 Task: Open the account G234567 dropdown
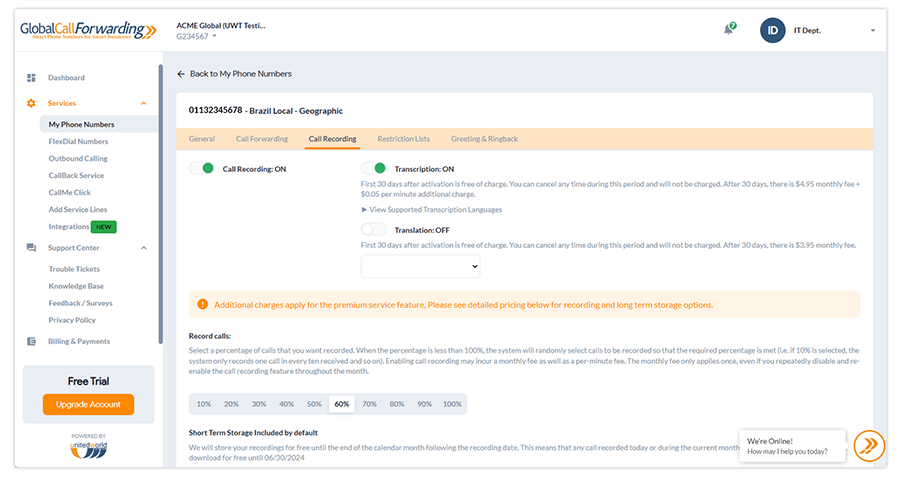coord(196,36)
